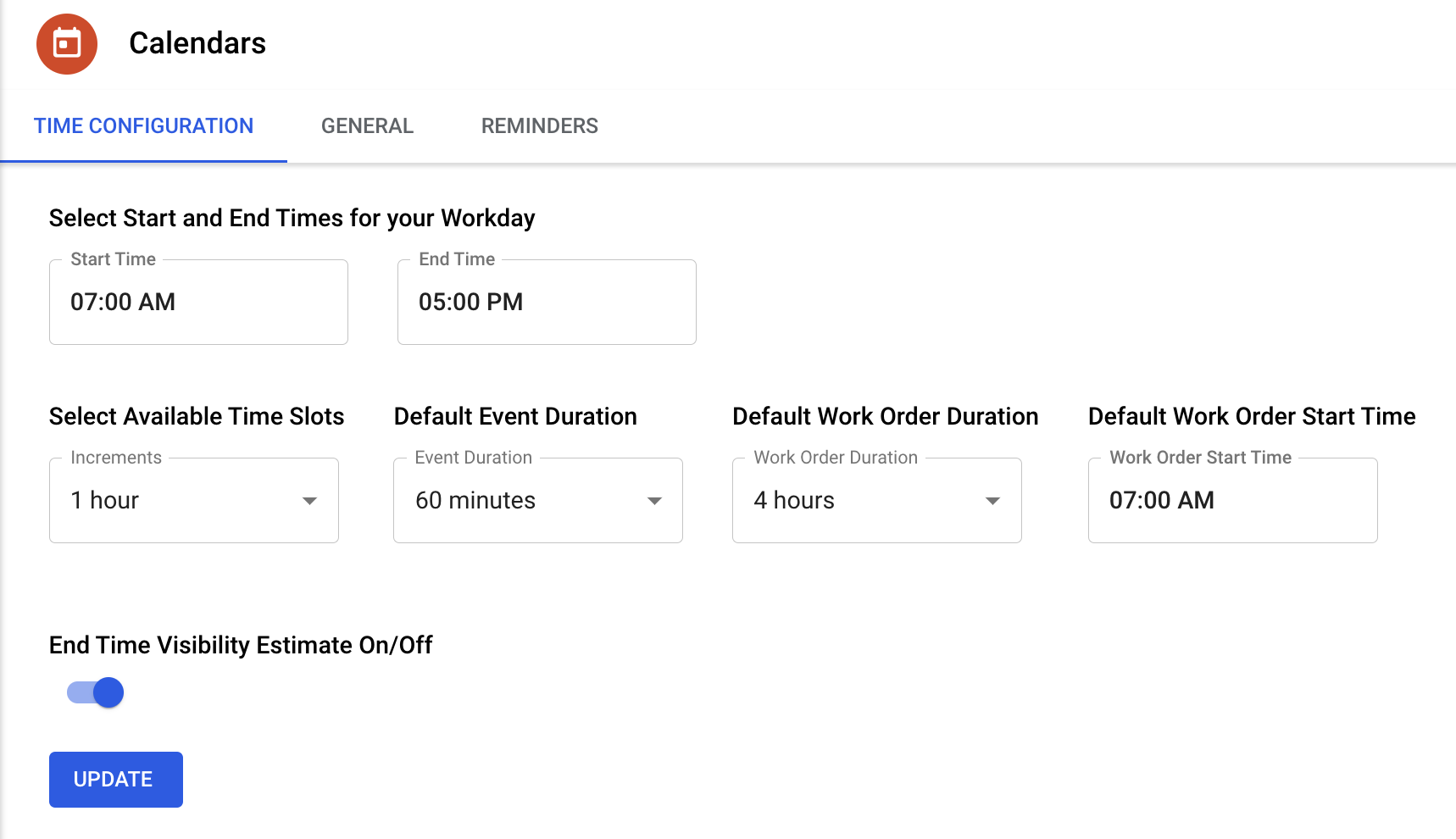Click the Default Work Order Duration heading
The height and width of the screenshot is (839, 1456).
[885, 416]
